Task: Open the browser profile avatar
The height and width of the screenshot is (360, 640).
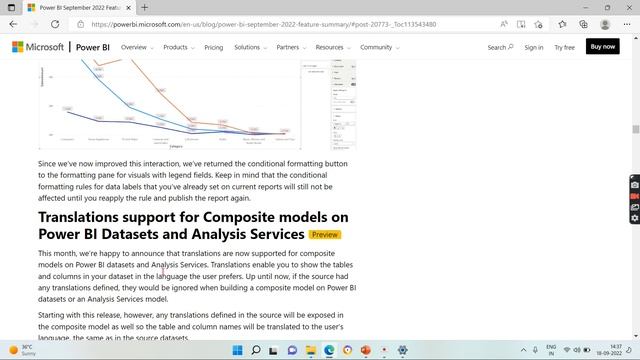Action: point(605,24)
